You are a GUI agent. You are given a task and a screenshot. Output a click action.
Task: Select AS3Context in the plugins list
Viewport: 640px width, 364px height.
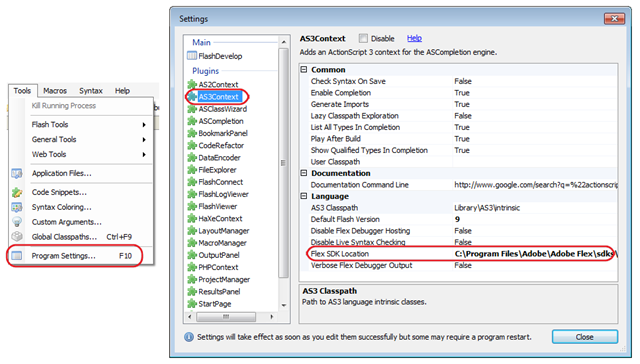tap(218, 97)
